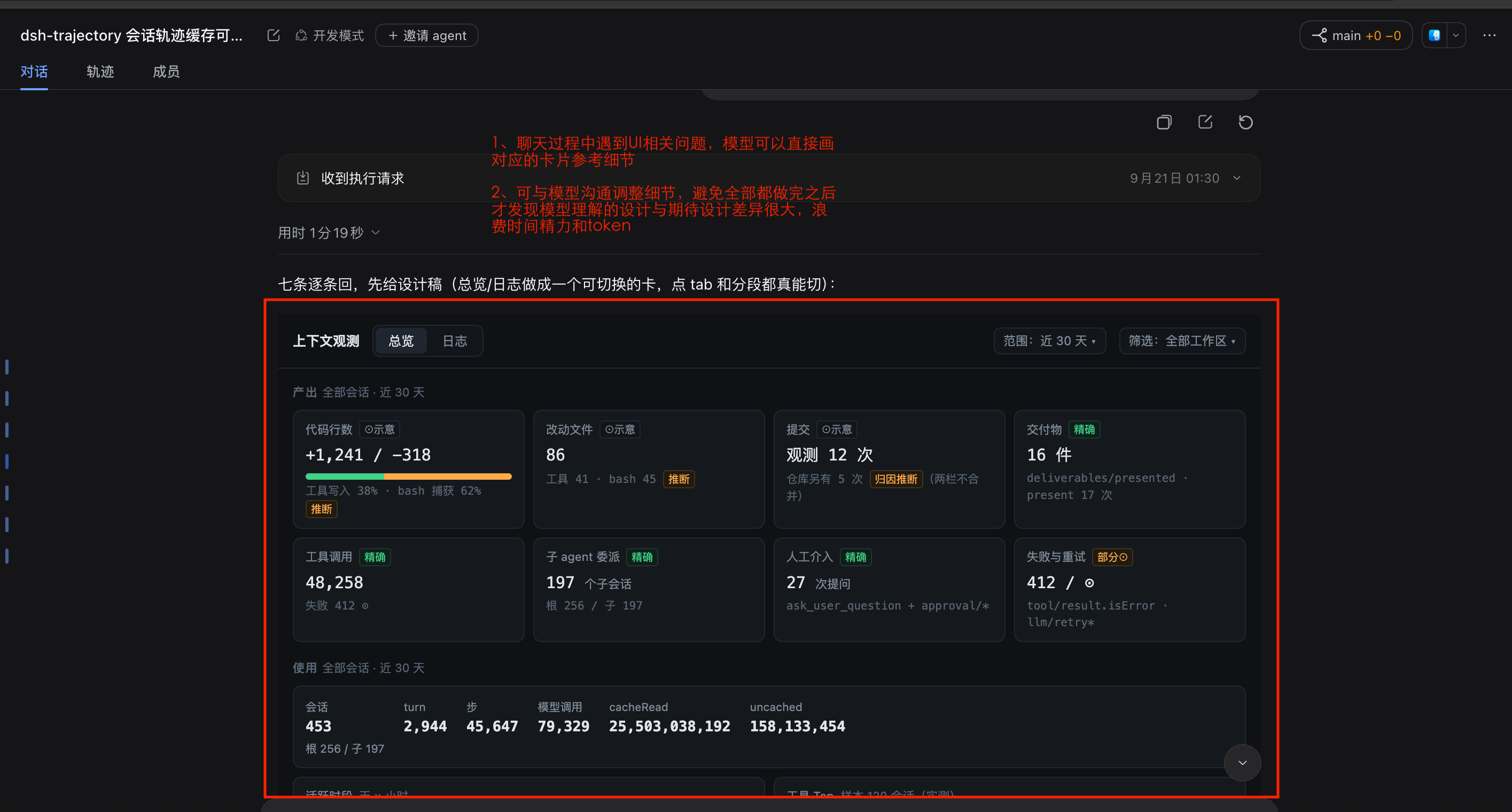Open the 筛选: 全部工作区 dropdown
This screenshot has width=1512, height=812.
[1182, 341]
